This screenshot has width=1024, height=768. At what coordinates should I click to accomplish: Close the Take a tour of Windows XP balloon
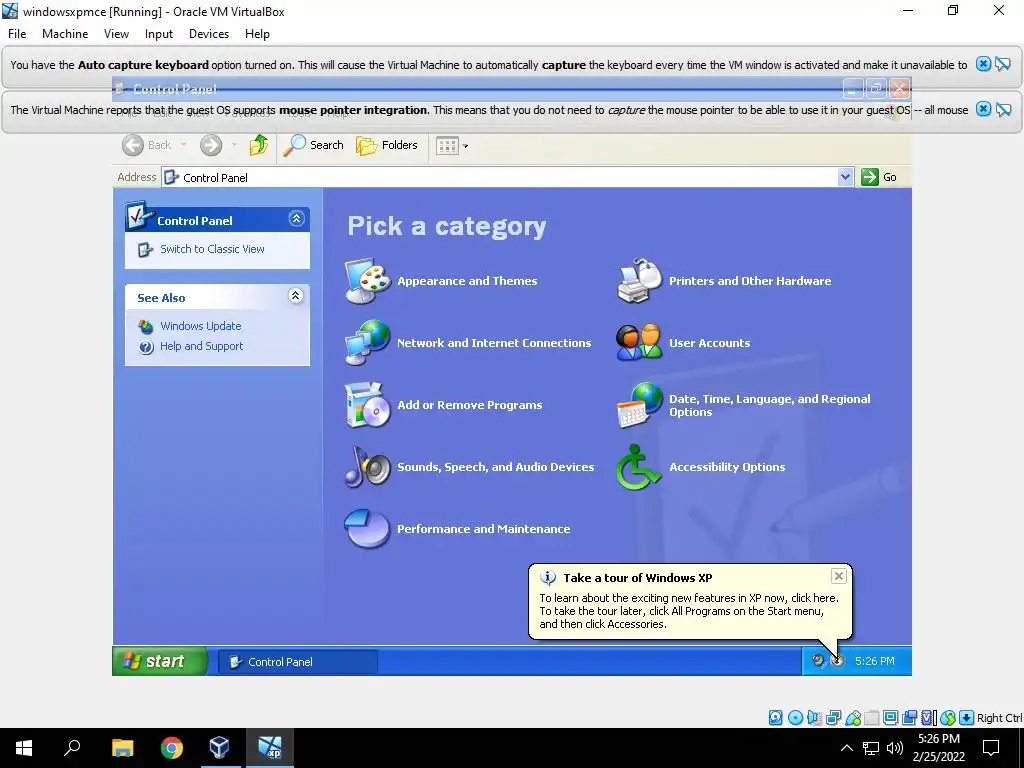coord(839,575)
